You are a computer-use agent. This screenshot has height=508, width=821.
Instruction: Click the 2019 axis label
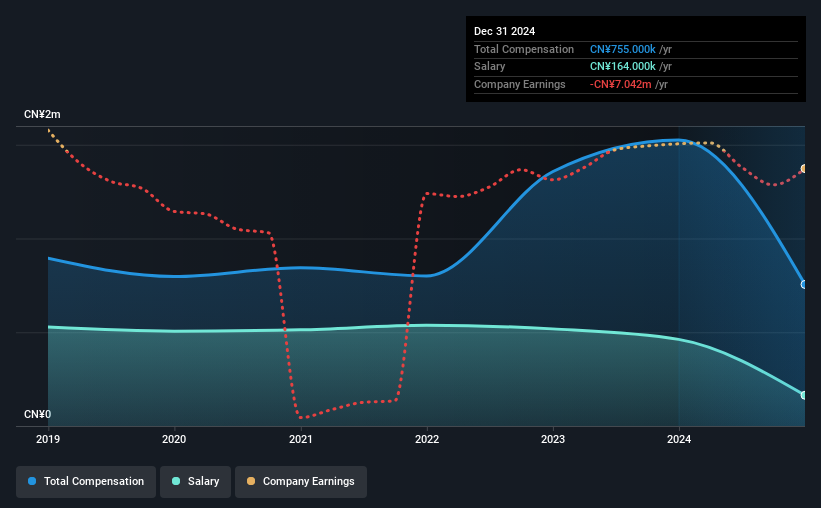tap(48, 439)
